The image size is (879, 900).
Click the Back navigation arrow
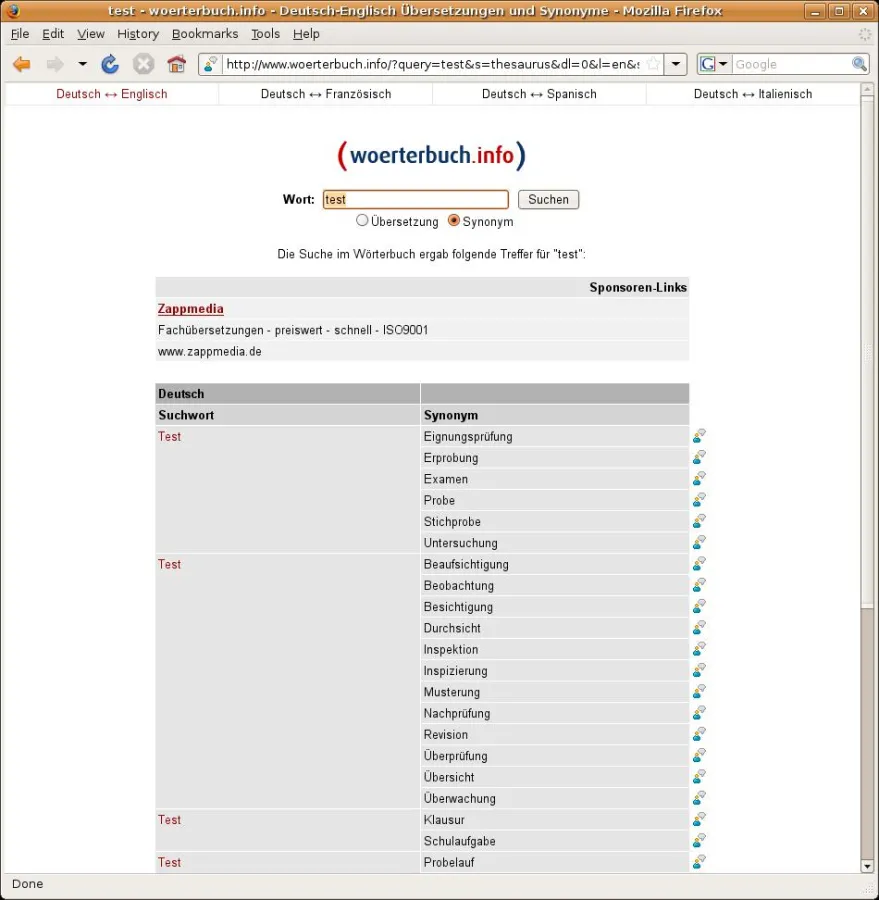pyautogui.click(x=20, y=63)
